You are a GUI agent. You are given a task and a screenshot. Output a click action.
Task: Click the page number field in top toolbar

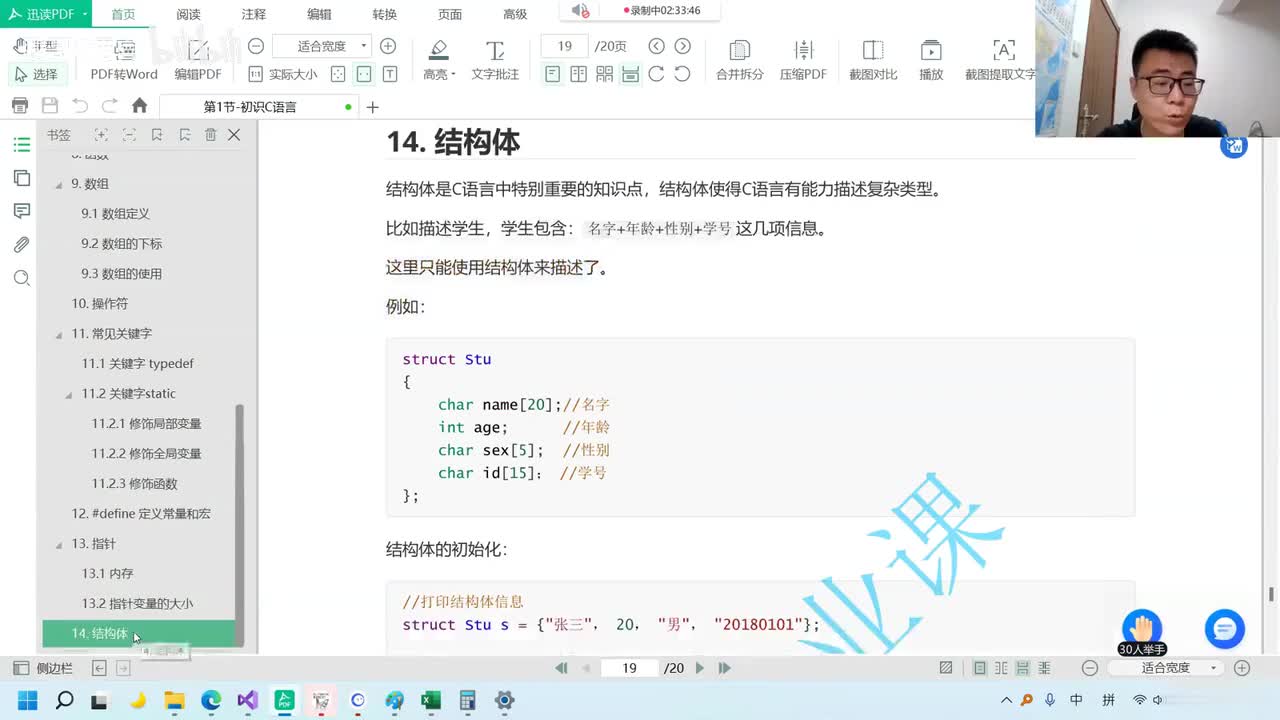pyautogui.click(x=564, y=46)
